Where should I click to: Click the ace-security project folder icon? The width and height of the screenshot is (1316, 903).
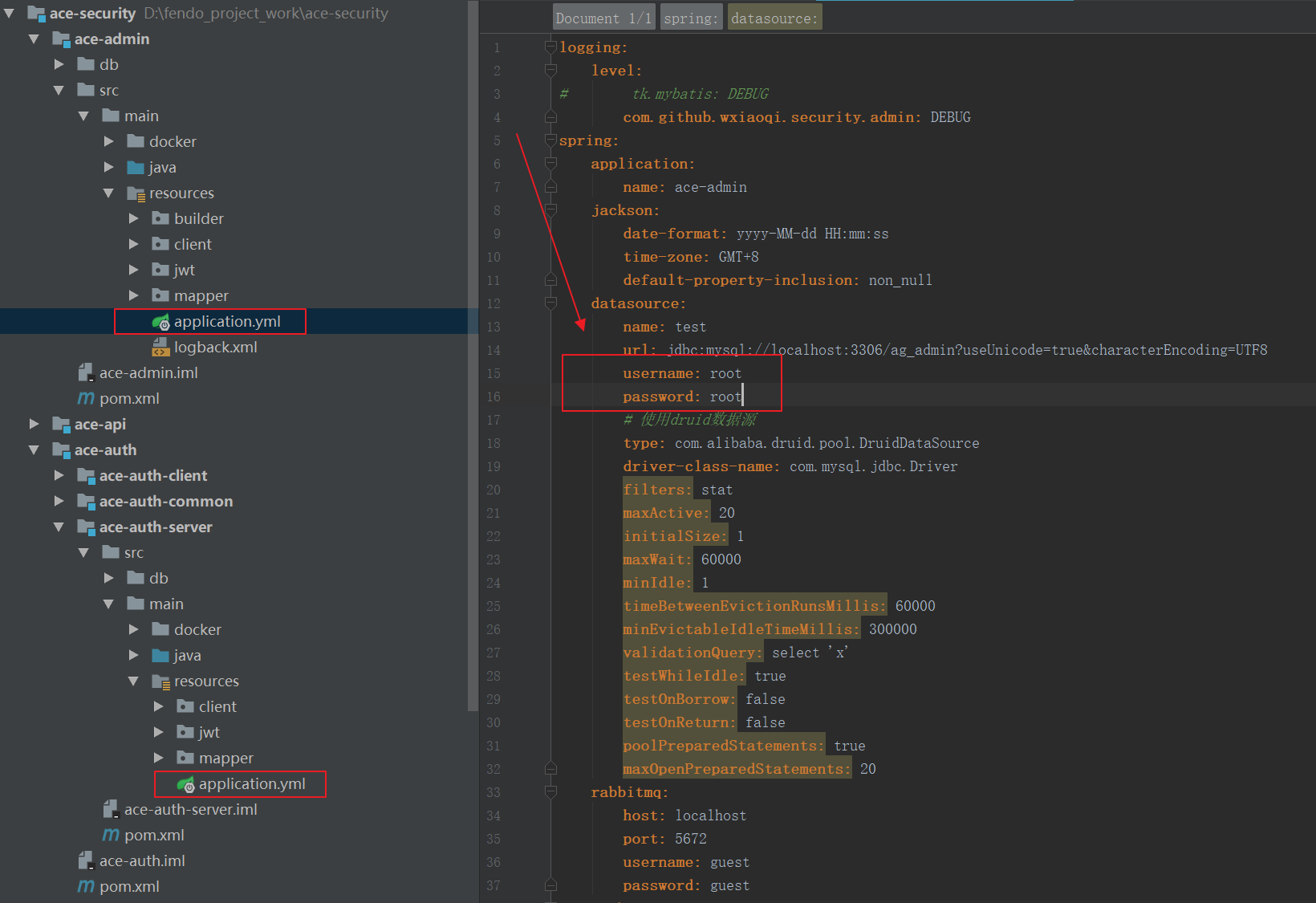pos(36,14)
